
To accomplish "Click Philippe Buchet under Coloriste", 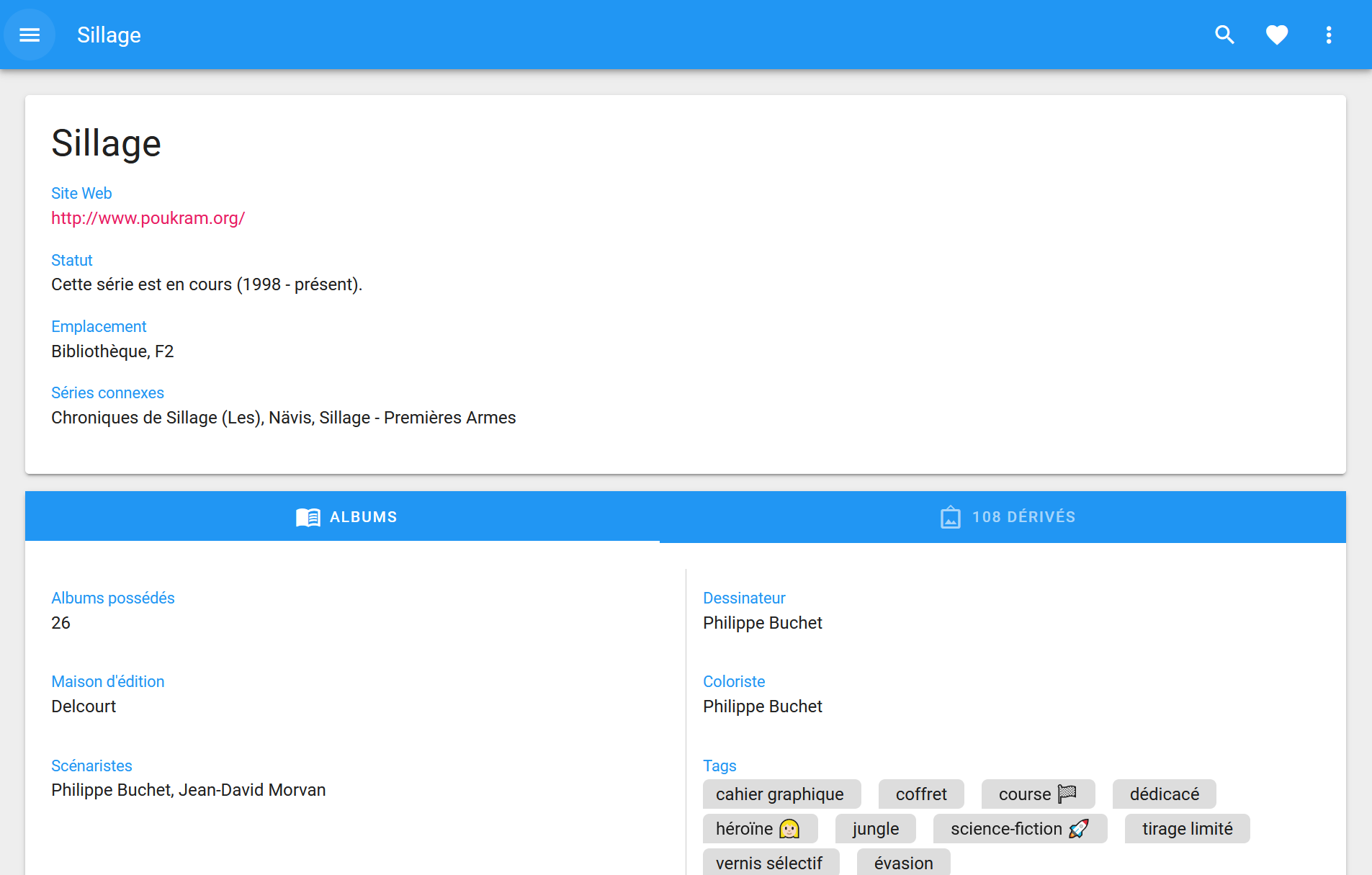I will [x=763, y=706].
